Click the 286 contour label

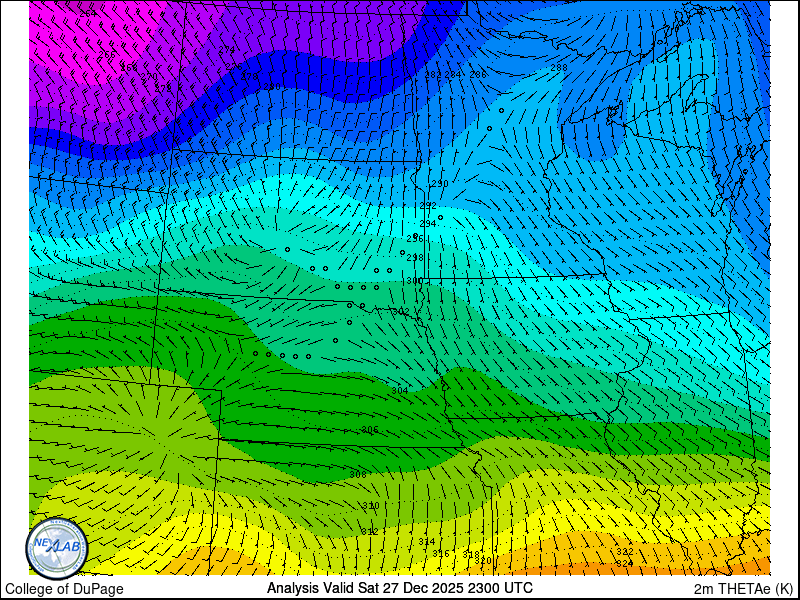(478, 74)
